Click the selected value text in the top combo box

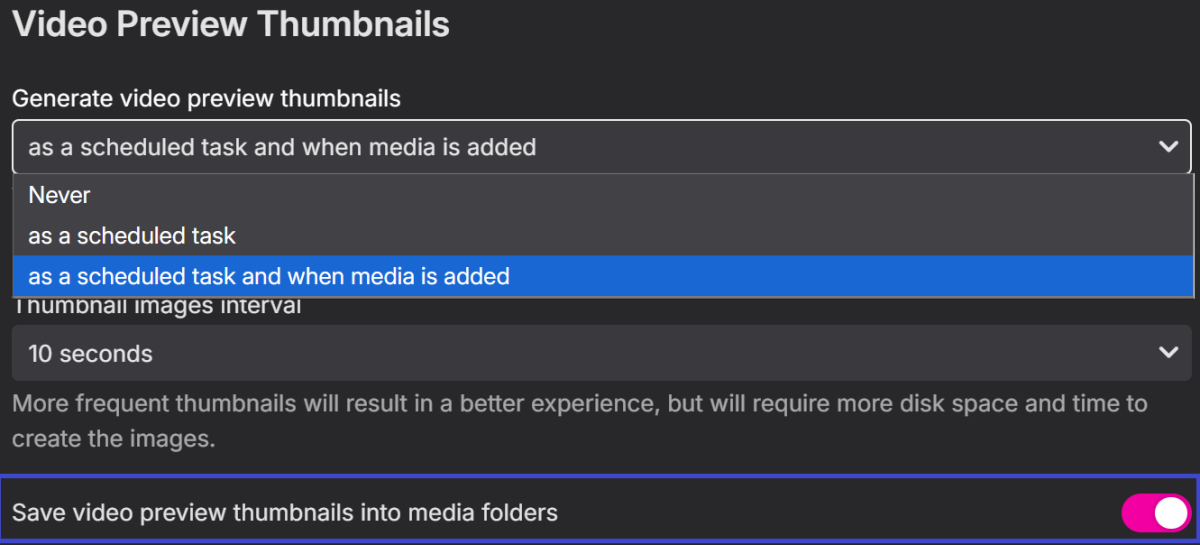(x=282, y=147)
